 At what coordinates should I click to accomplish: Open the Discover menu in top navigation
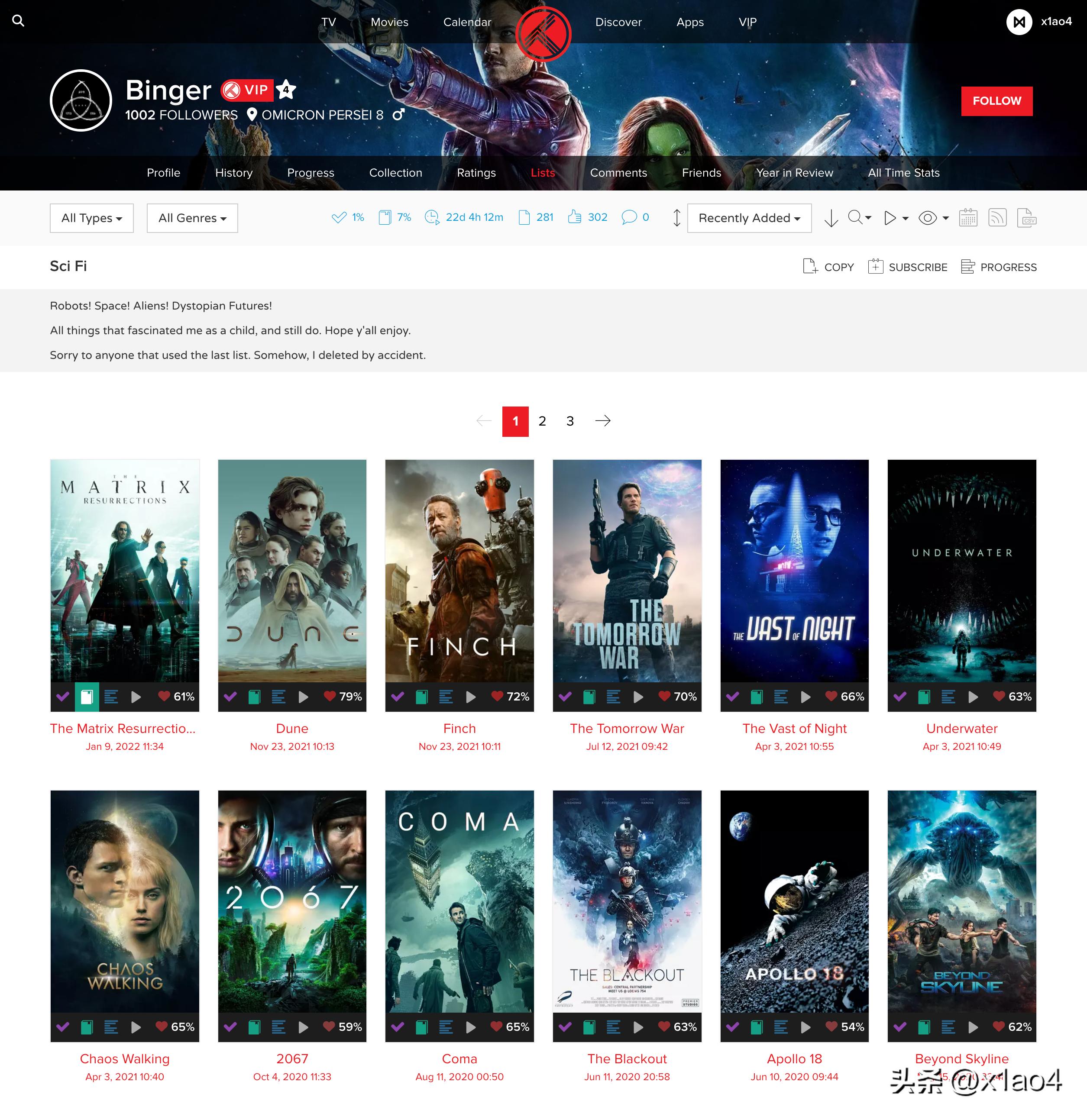pos(618,22)
